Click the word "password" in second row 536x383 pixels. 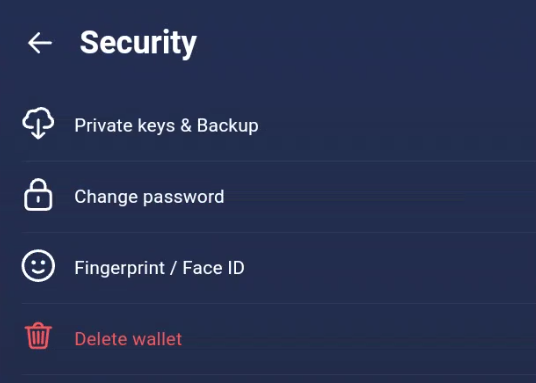pyautogui.click(x=184, y=198)
